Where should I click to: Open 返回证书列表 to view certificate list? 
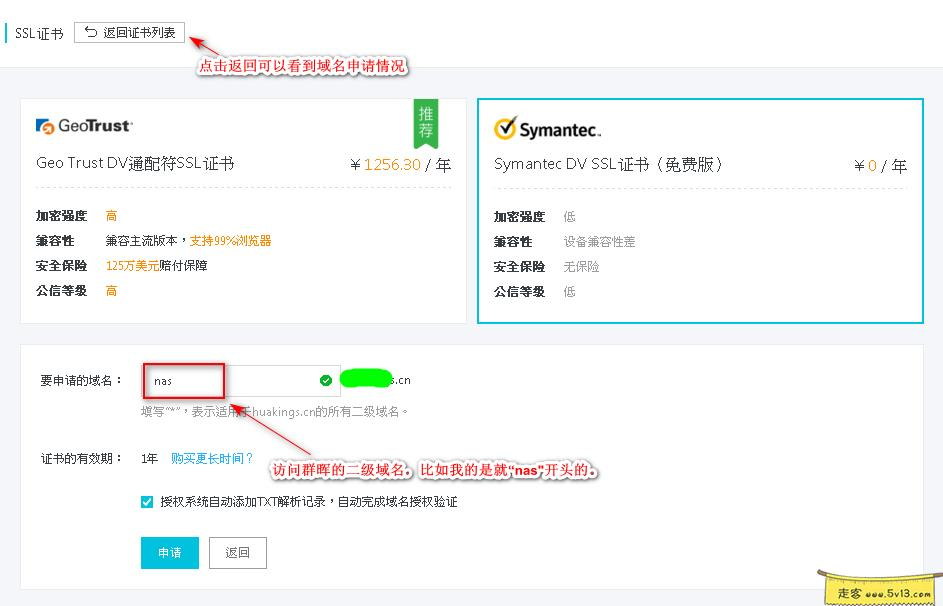130,33
